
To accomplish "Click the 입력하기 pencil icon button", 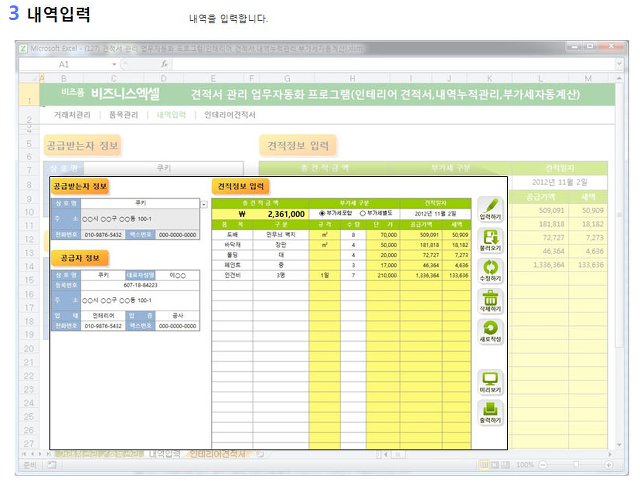I will click(490, 209).
